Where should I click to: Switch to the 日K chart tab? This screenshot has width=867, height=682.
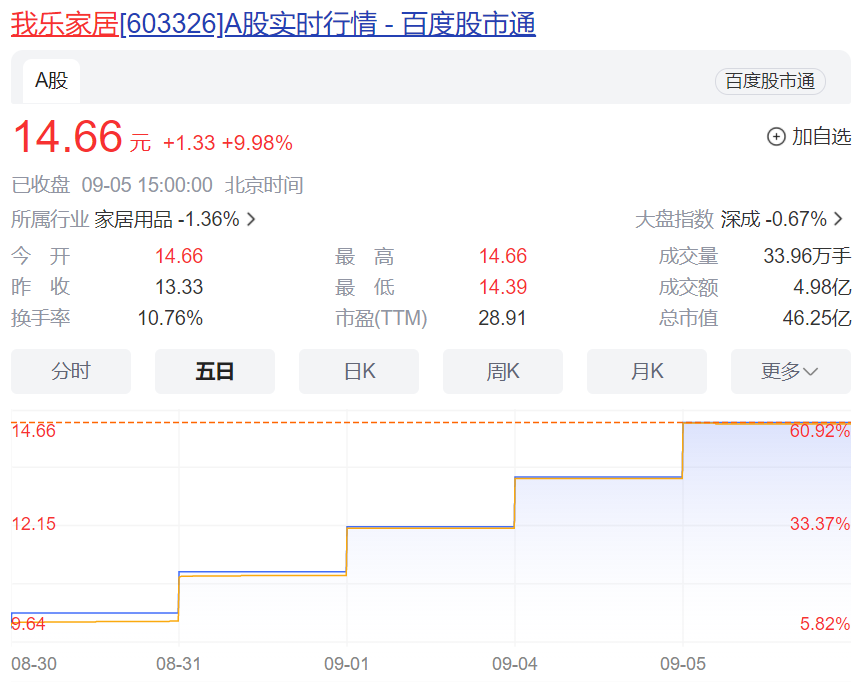[x=359, y=371]
